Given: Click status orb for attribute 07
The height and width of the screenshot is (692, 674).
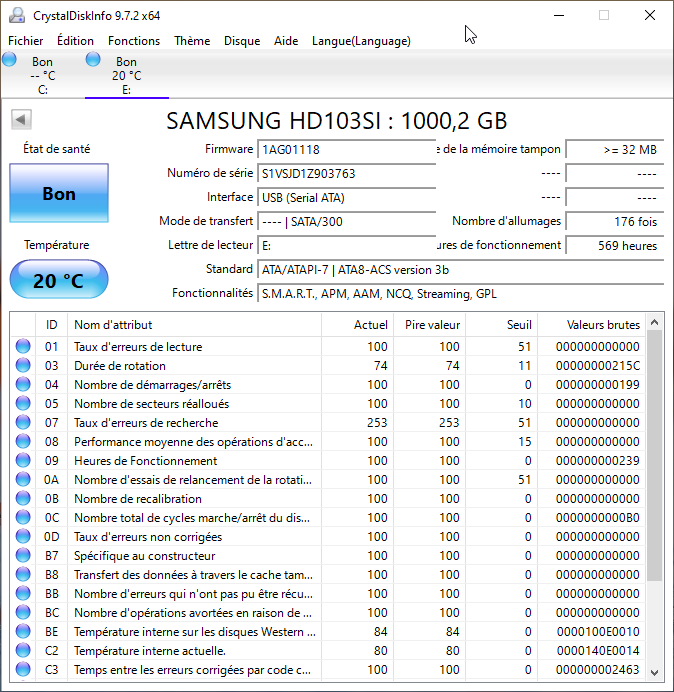Looking at the screenshot, I should click(x=23, y=422).
